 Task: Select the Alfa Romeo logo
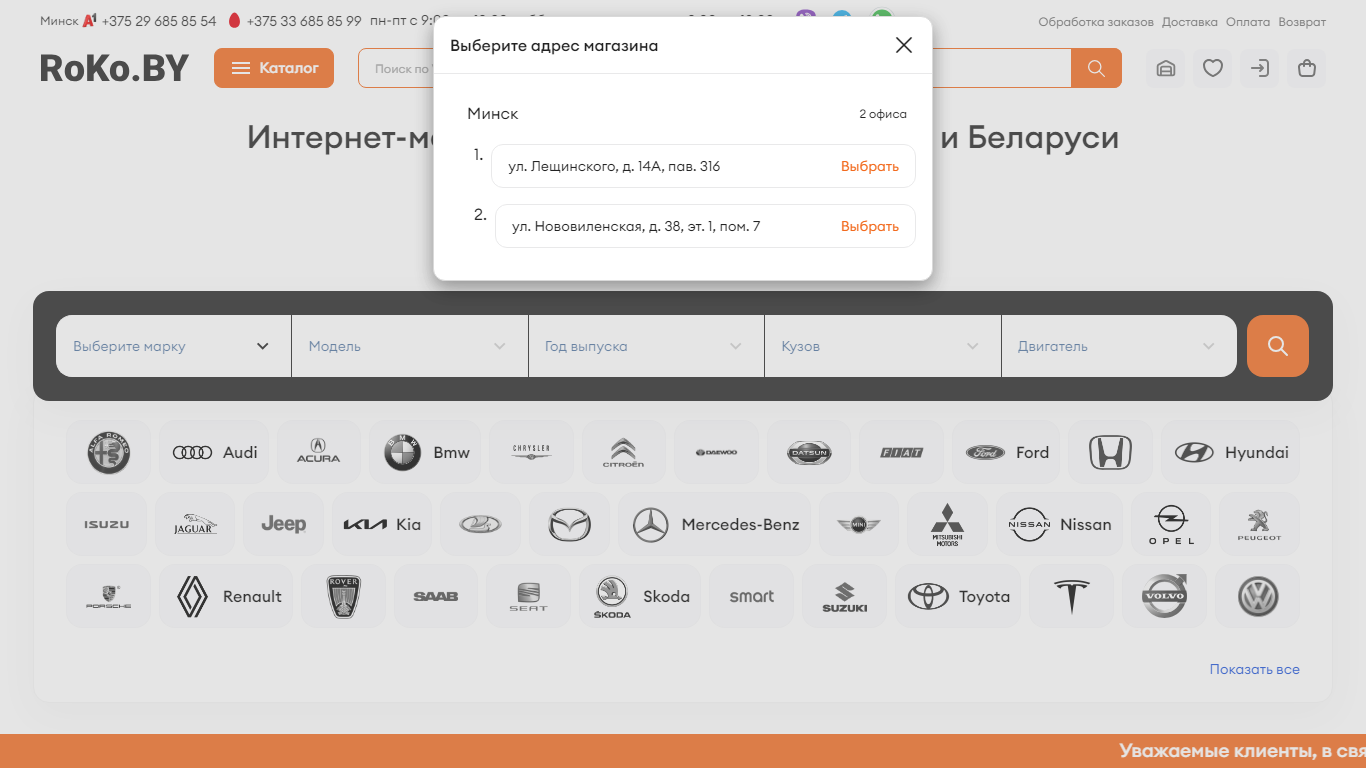point(108,452)
